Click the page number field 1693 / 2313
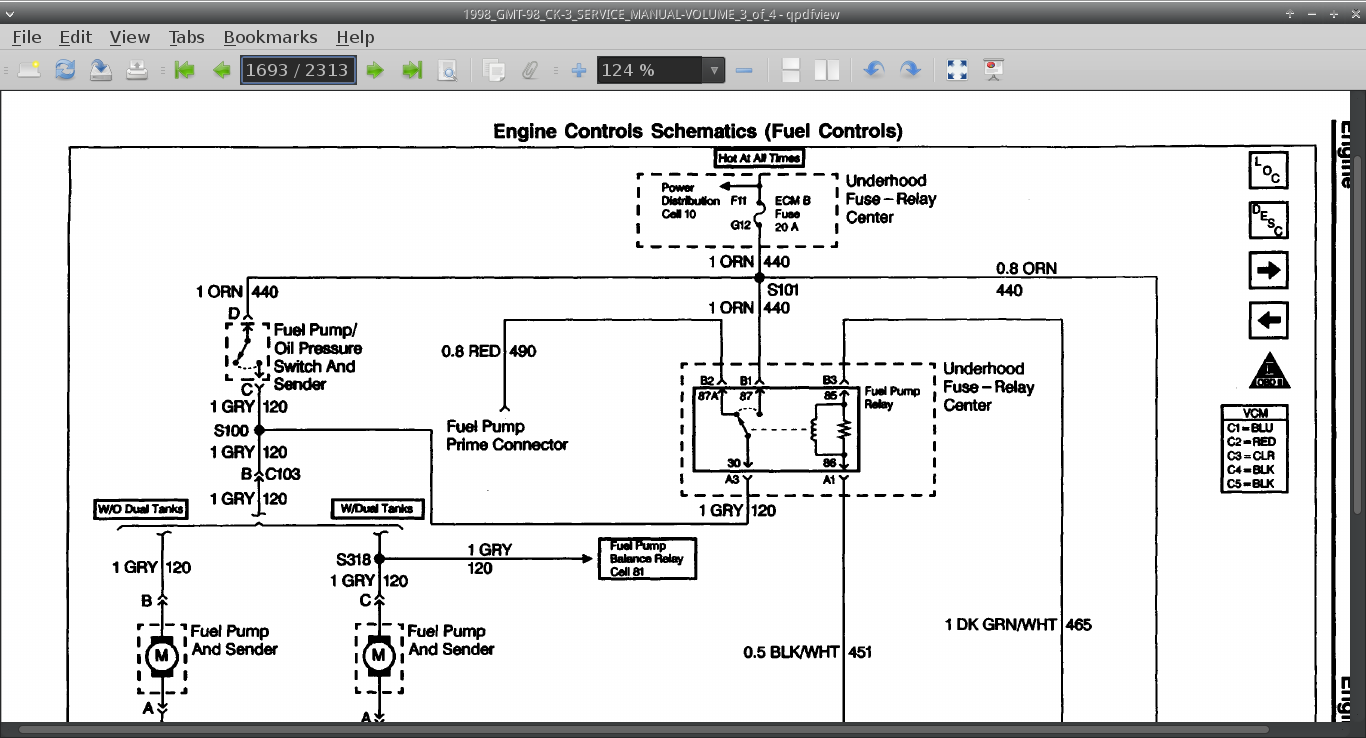 [298, 70]
